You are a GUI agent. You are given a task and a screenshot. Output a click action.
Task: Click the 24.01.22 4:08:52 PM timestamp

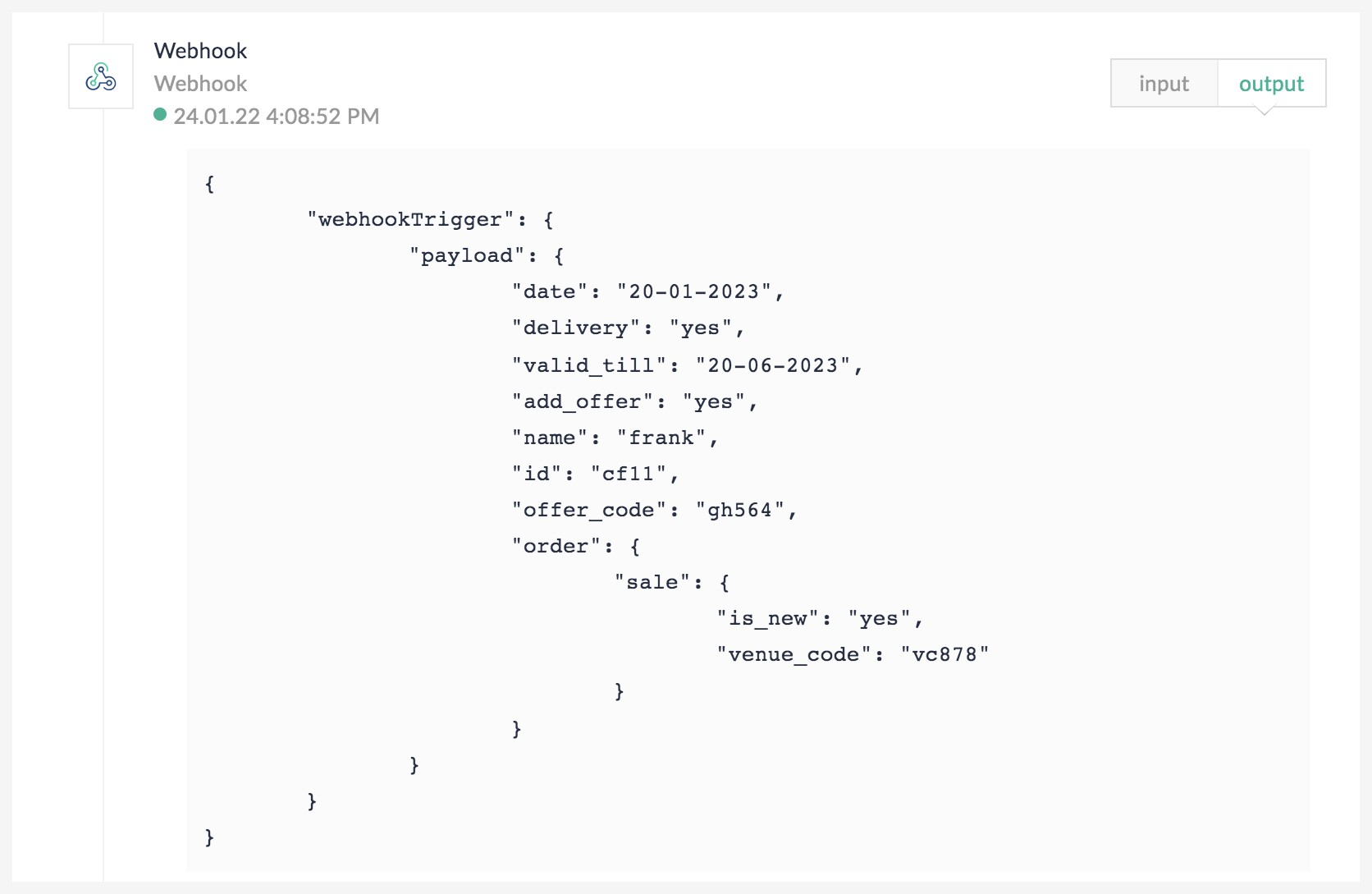[x=276, y=117]
